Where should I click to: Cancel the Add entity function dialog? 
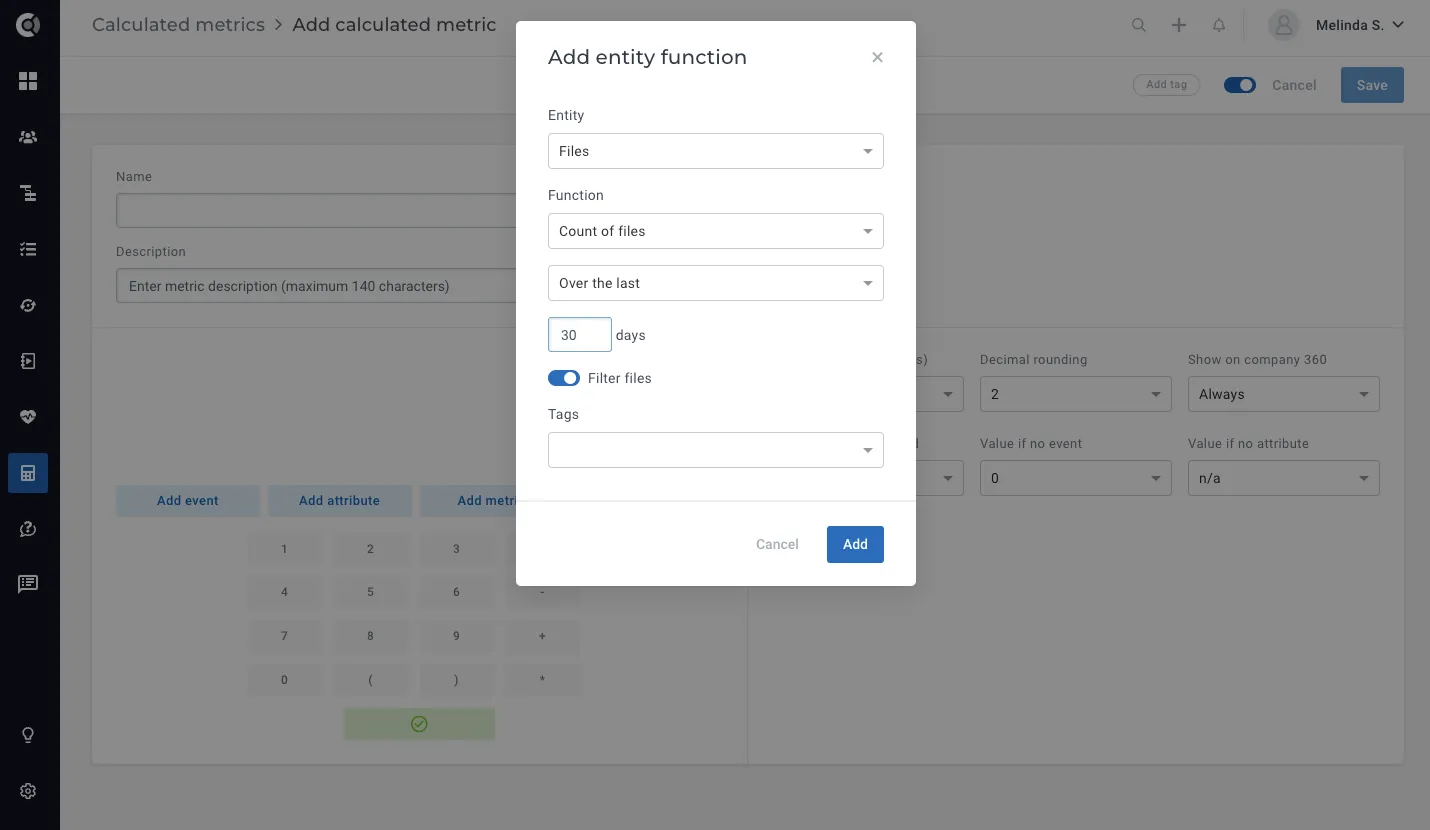tap(777, 544)
